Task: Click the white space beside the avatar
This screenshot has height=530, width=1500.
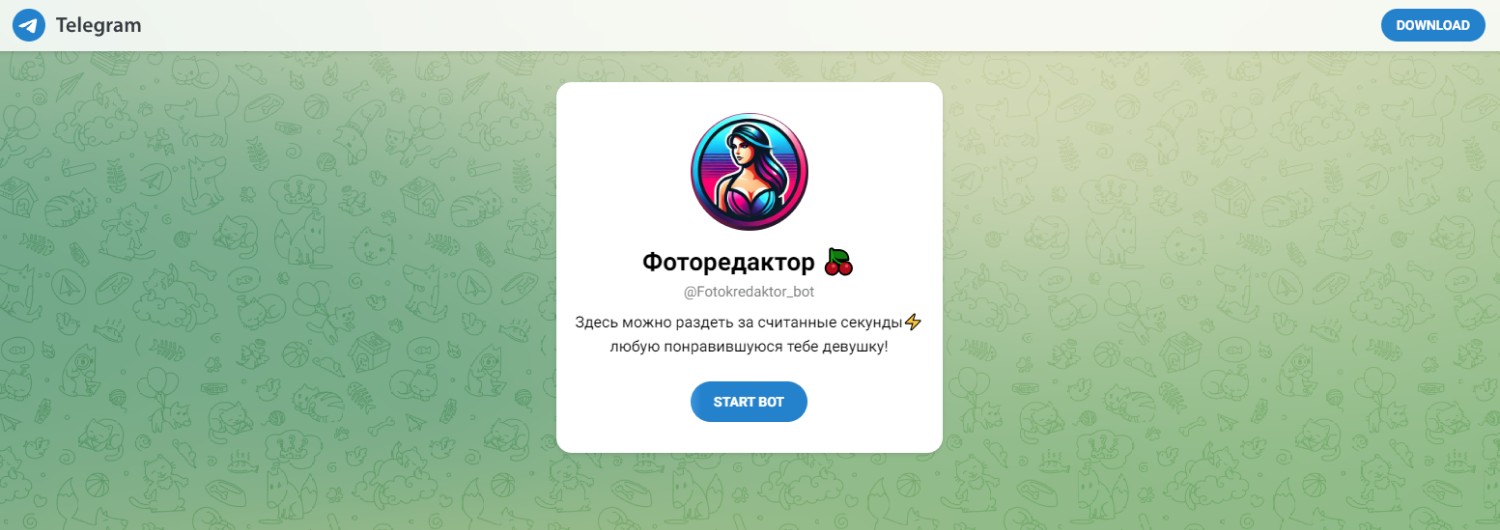Action: click(x=620, y=173)
